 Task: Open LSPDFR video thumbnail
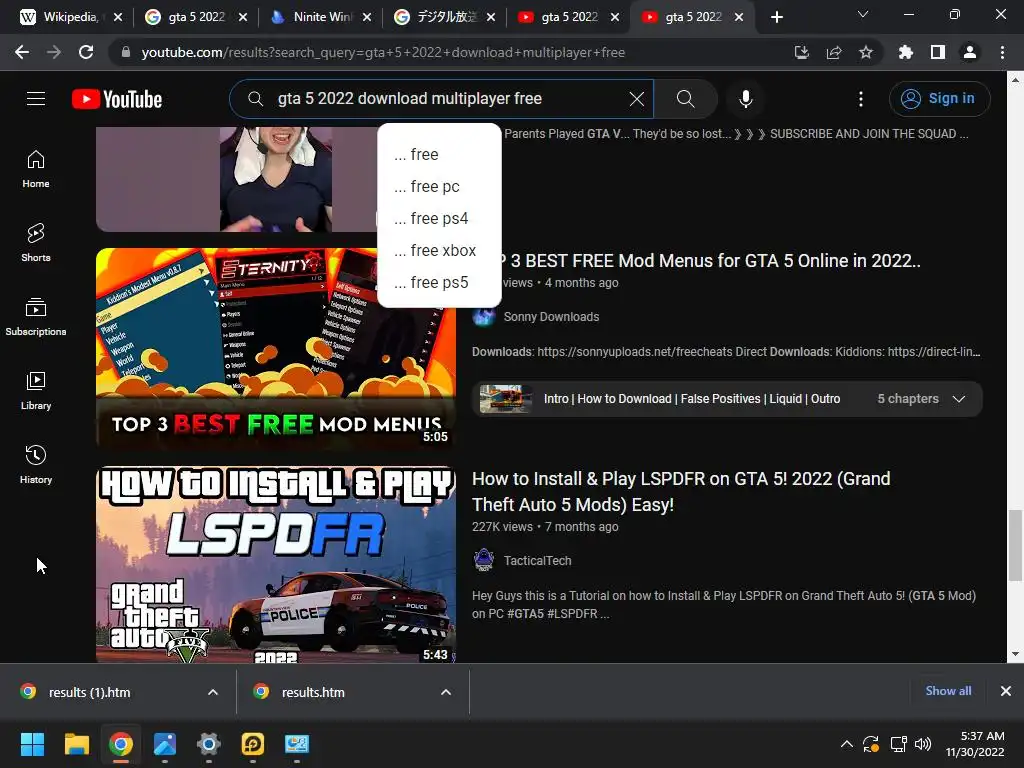click(x=276, y=565)
